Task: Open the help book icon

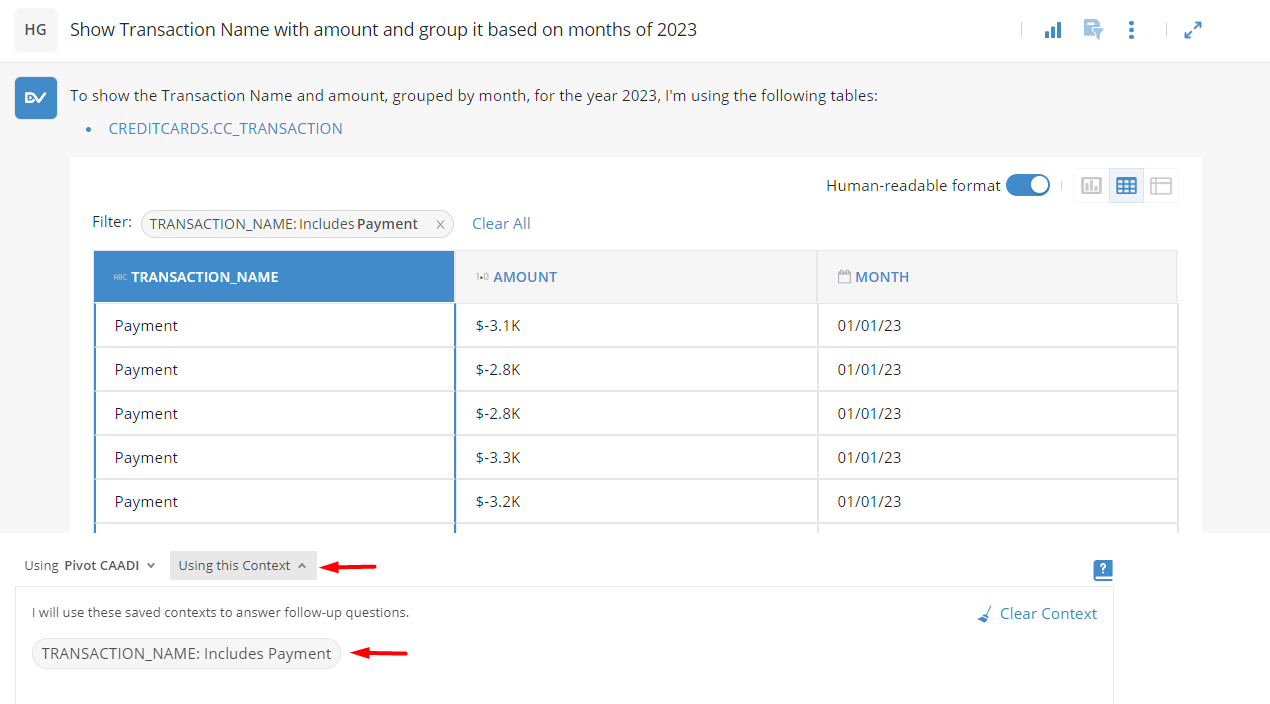Action: [x=1103, y=570]
